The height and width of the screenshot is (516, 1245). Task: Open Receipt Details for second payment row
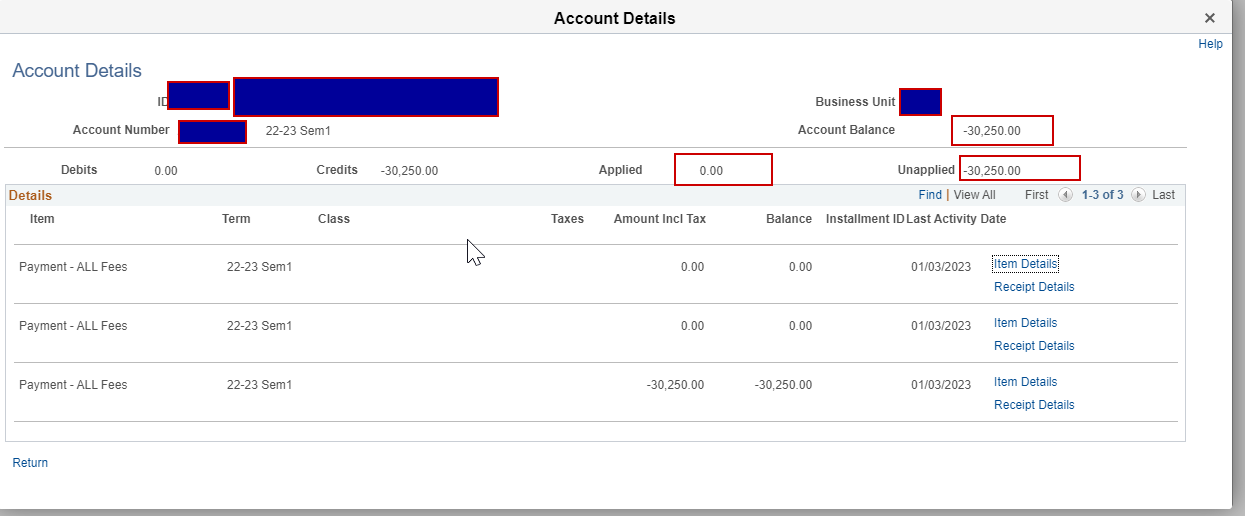pos(1034,346)
